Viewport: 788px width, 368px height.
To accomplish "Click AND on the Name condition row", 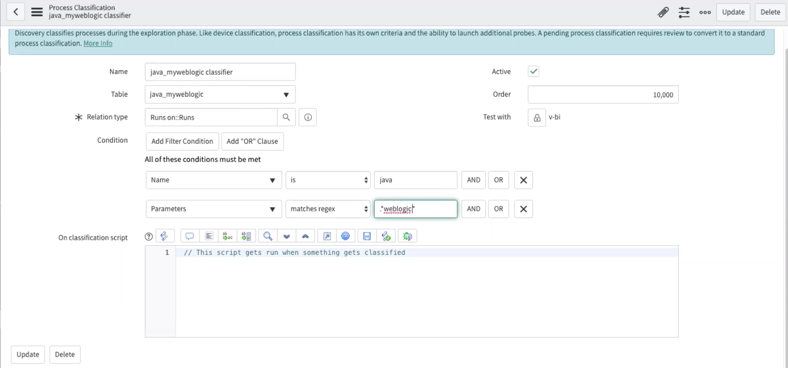I will (x=473, y=180).
